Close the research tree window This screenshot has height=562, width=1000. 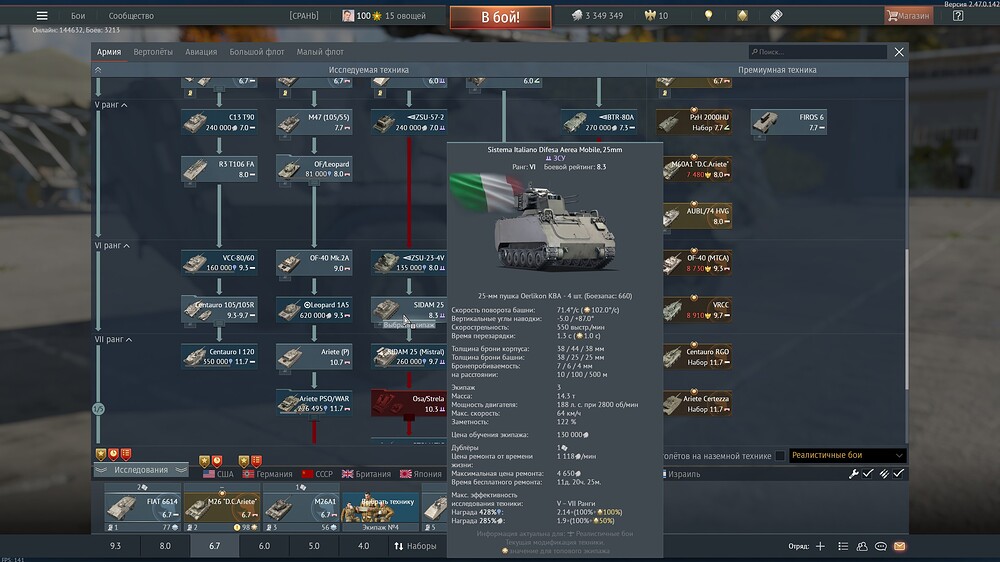pos(899,52)
